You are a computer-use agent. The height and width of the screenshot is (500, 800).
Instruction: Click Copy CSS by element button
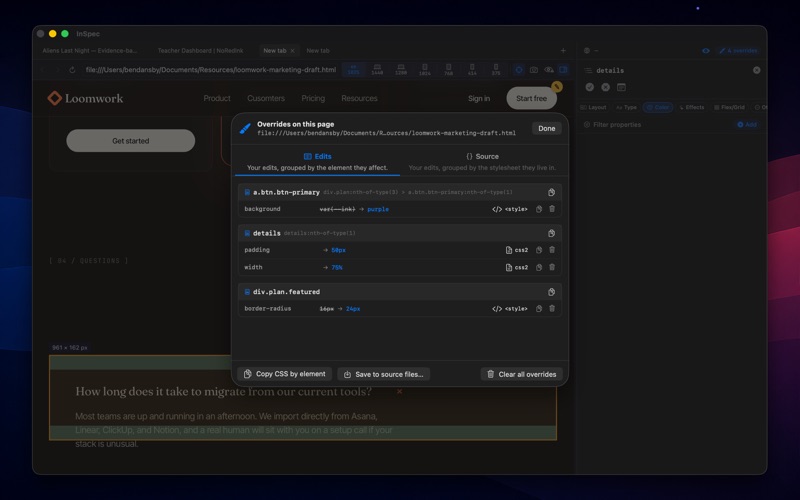point(285,374)
